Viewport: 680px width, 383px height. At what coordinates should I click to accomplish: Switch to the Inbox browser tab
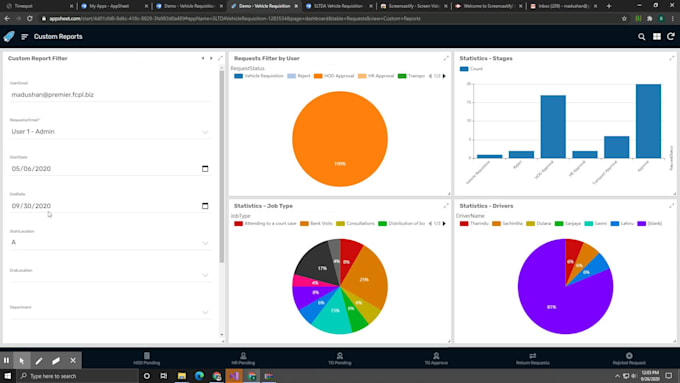562,6
